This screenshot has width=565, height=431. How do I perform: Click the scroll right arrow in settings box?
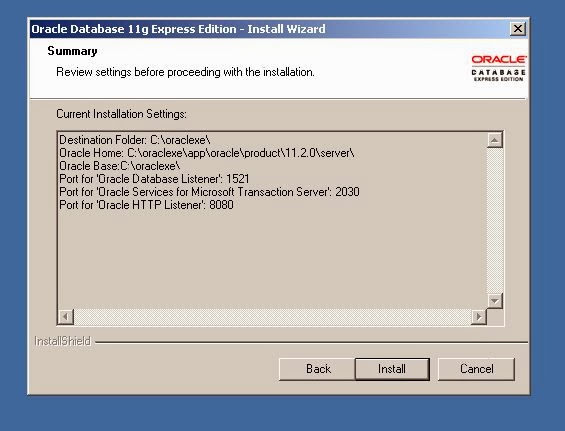point(479,316)
